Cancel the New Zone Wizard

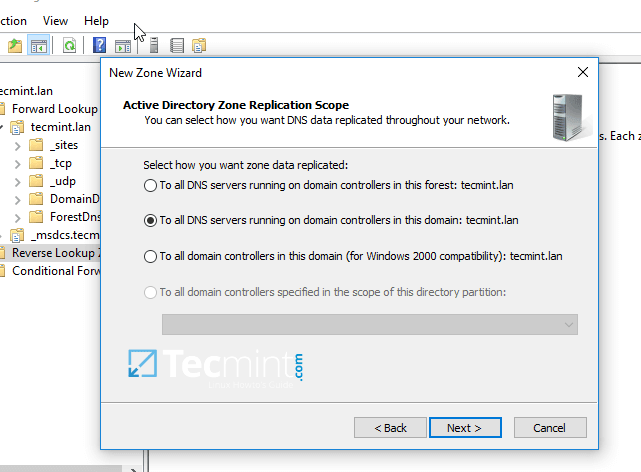549,428
